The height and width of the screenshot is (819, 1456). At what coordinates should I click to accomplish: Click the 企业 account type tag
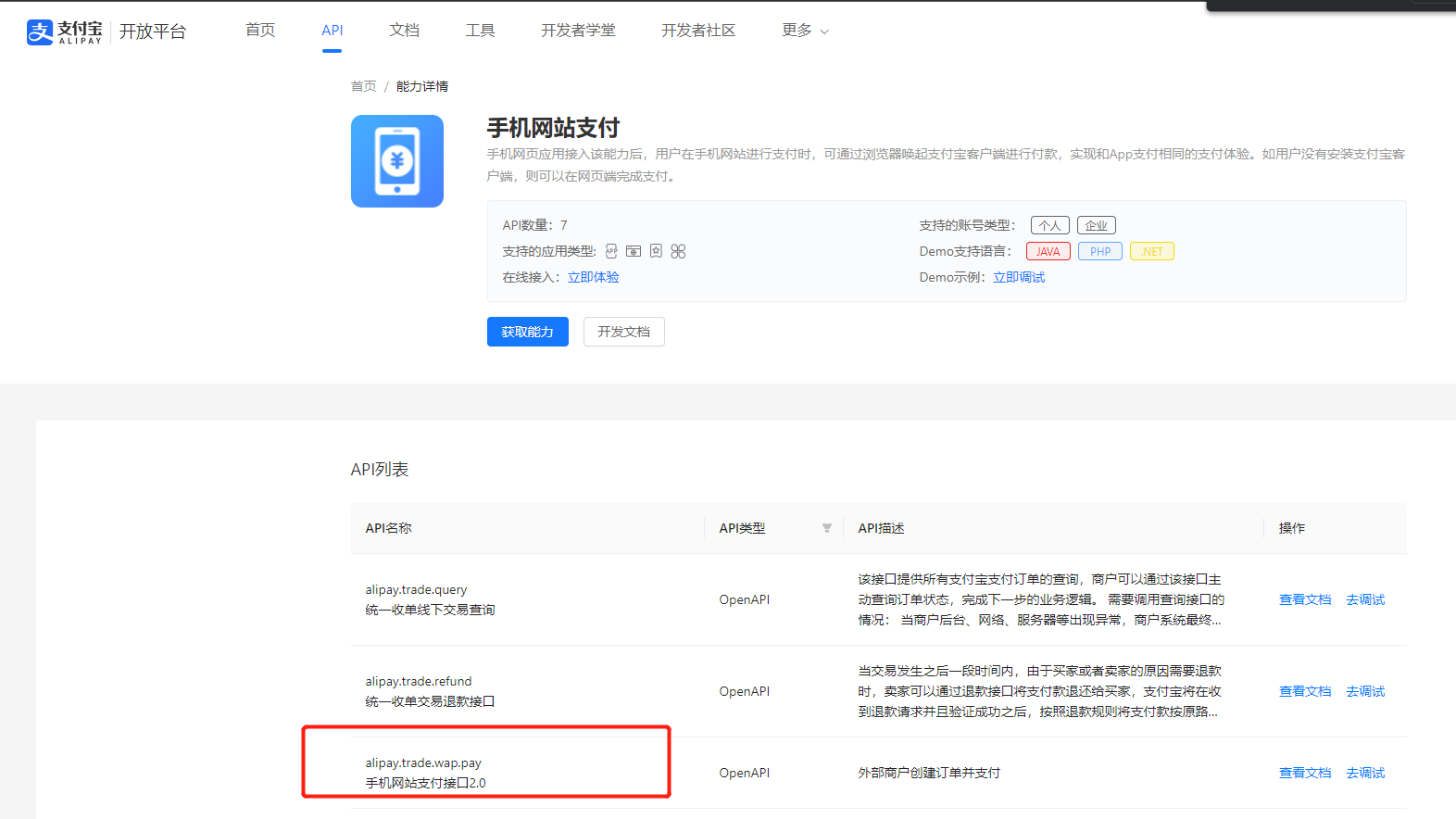(1097, 225)
